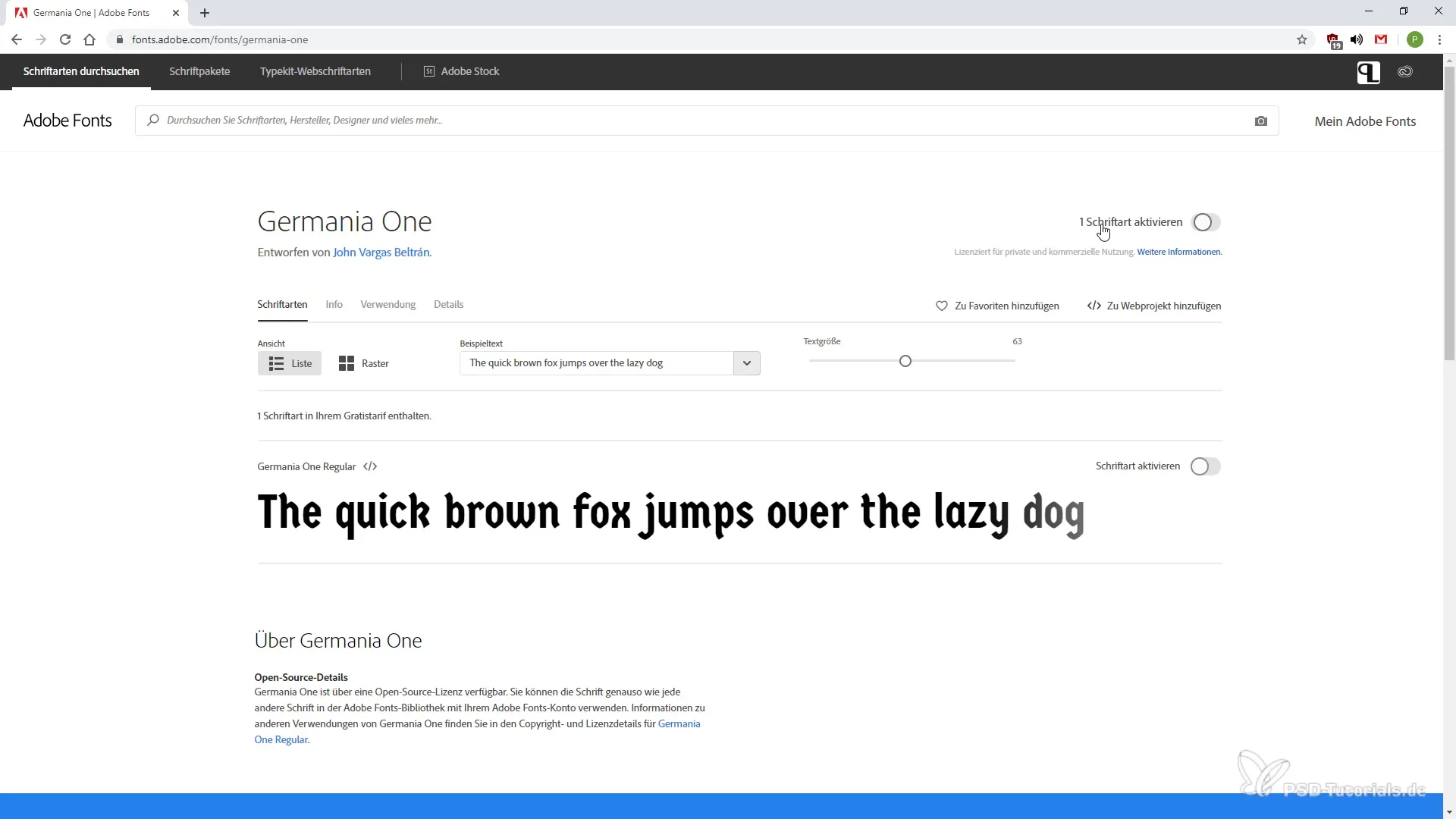1456x819 pixels.
Task: Click the embed code icon beside Germania One Regular
Action: point(370,466)
